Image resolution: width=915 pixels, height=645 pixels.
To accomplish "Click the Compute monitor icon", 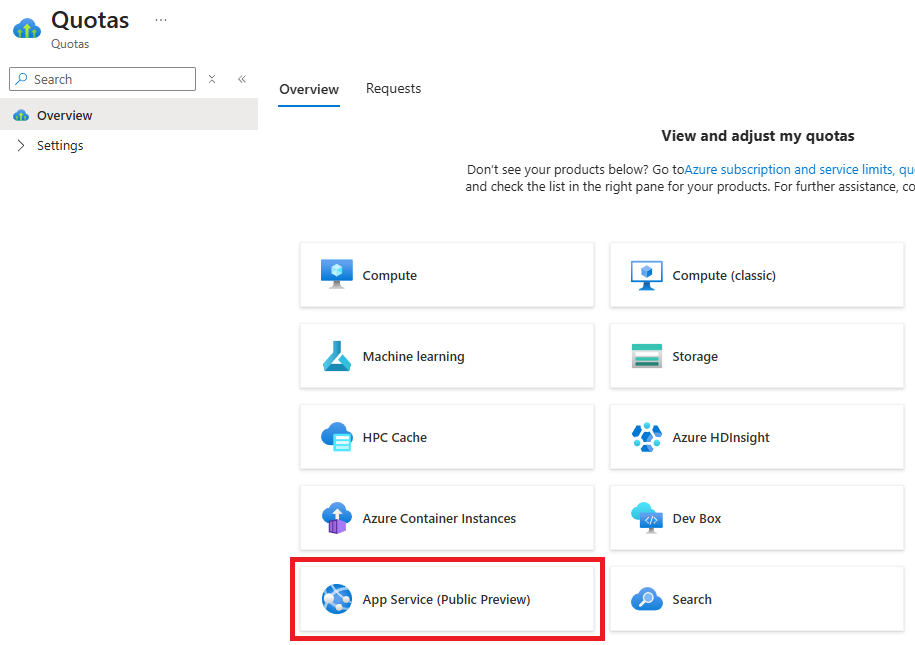I will (337, 274).
